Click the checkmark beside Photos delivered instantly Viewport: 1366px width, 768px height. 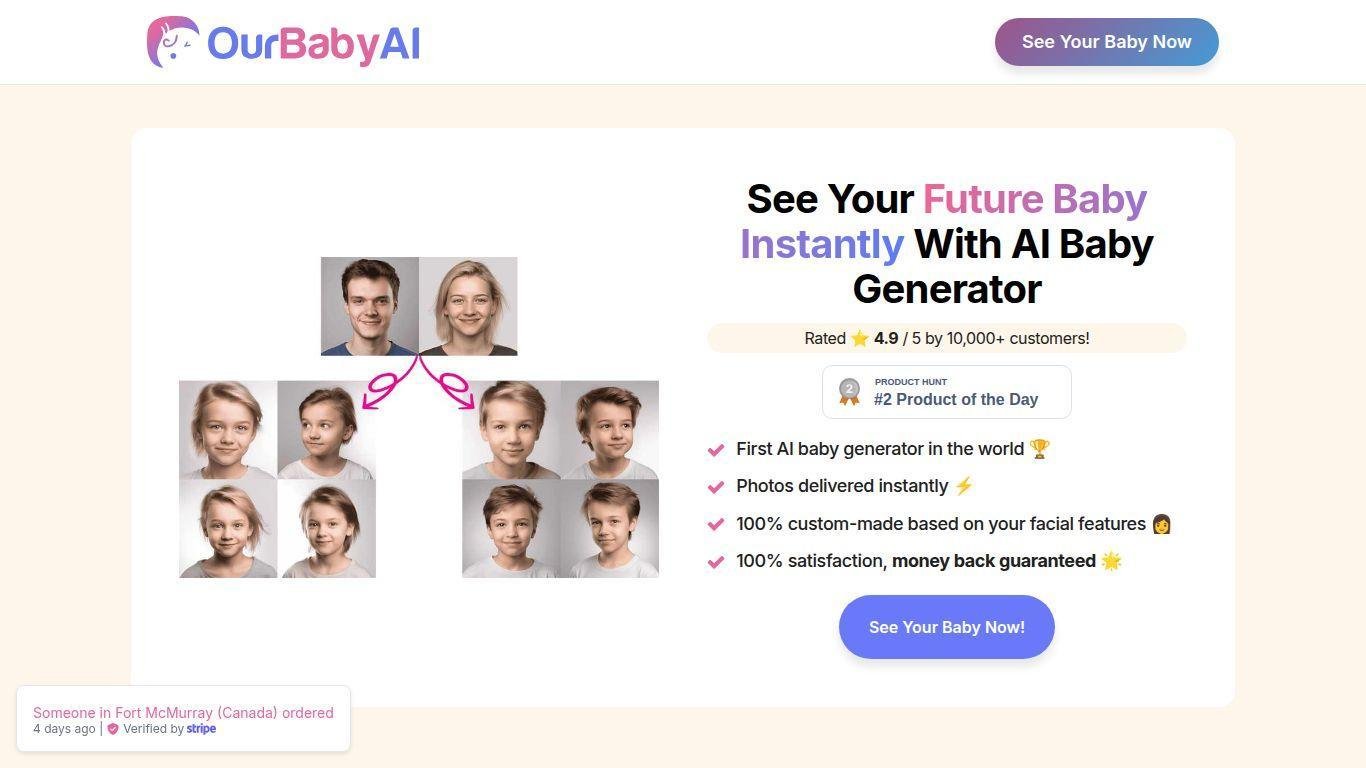(x=715, y=487)
